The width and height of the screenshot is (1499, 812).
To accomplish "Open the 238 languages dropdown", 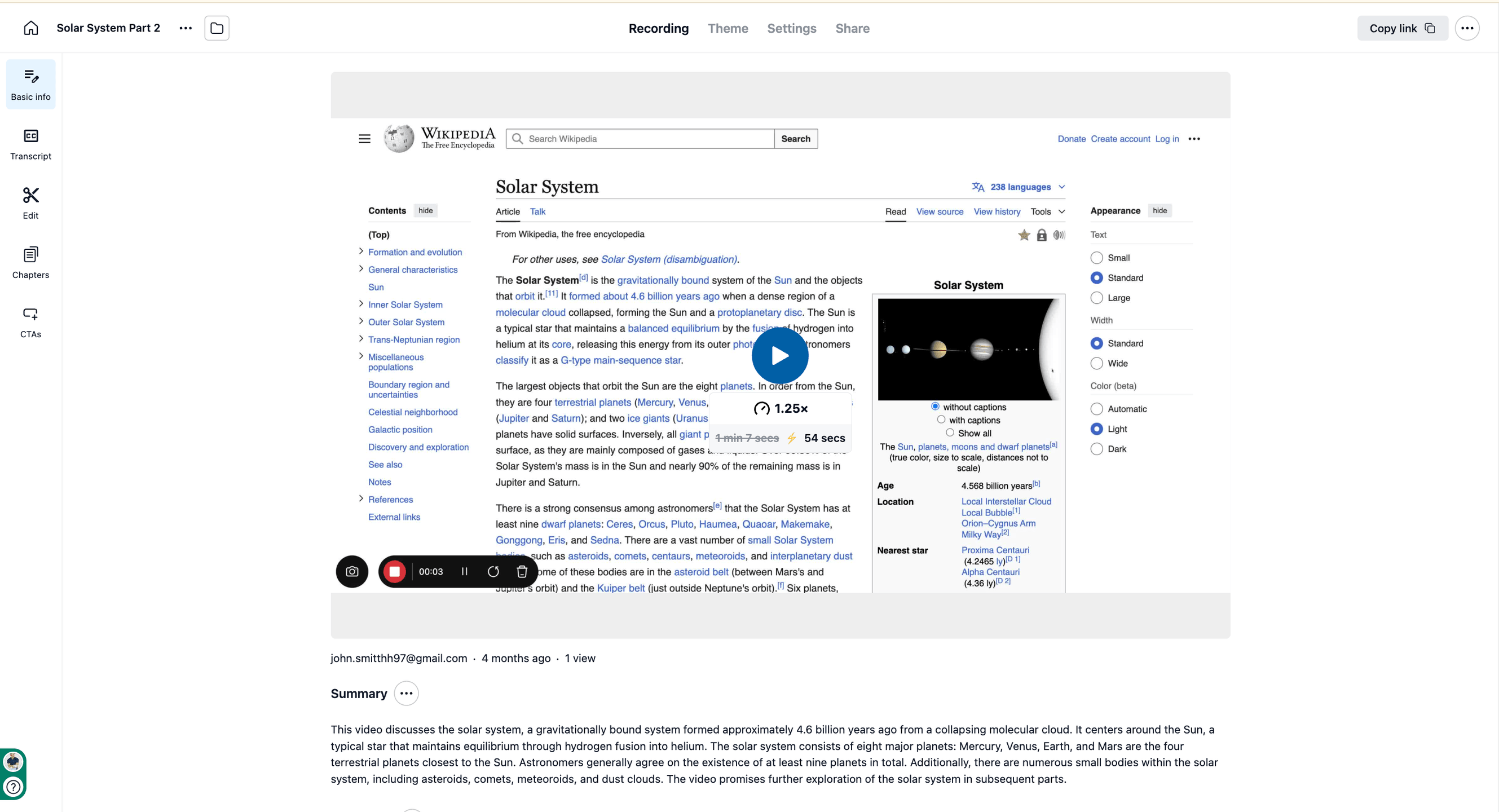I will click(1019, 187).
